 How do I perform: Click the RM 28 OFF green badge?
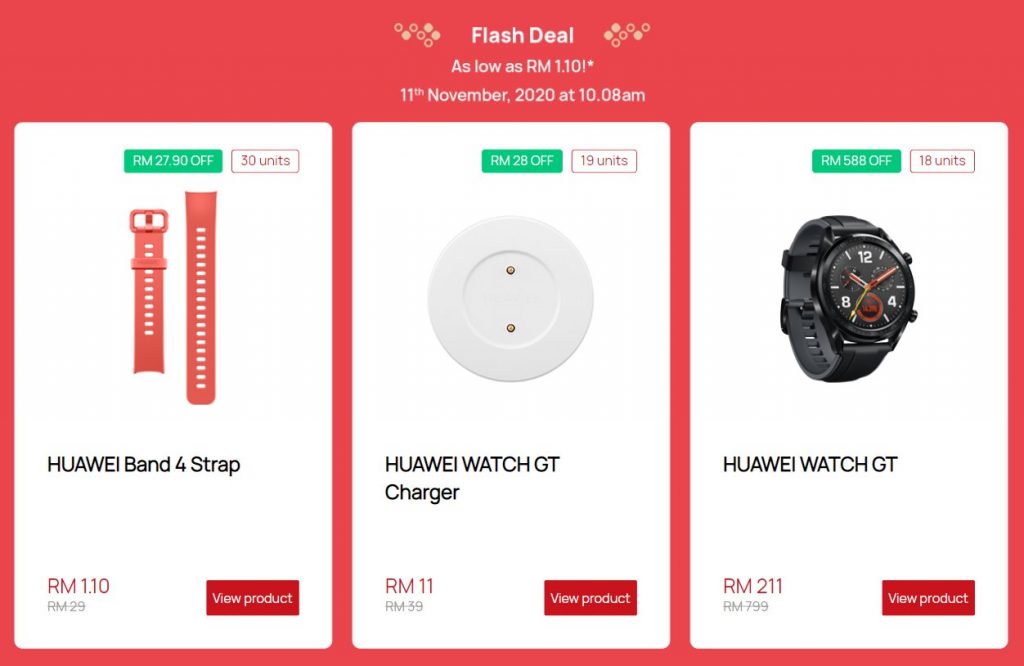pyautogui.click(x=522, y=161)
